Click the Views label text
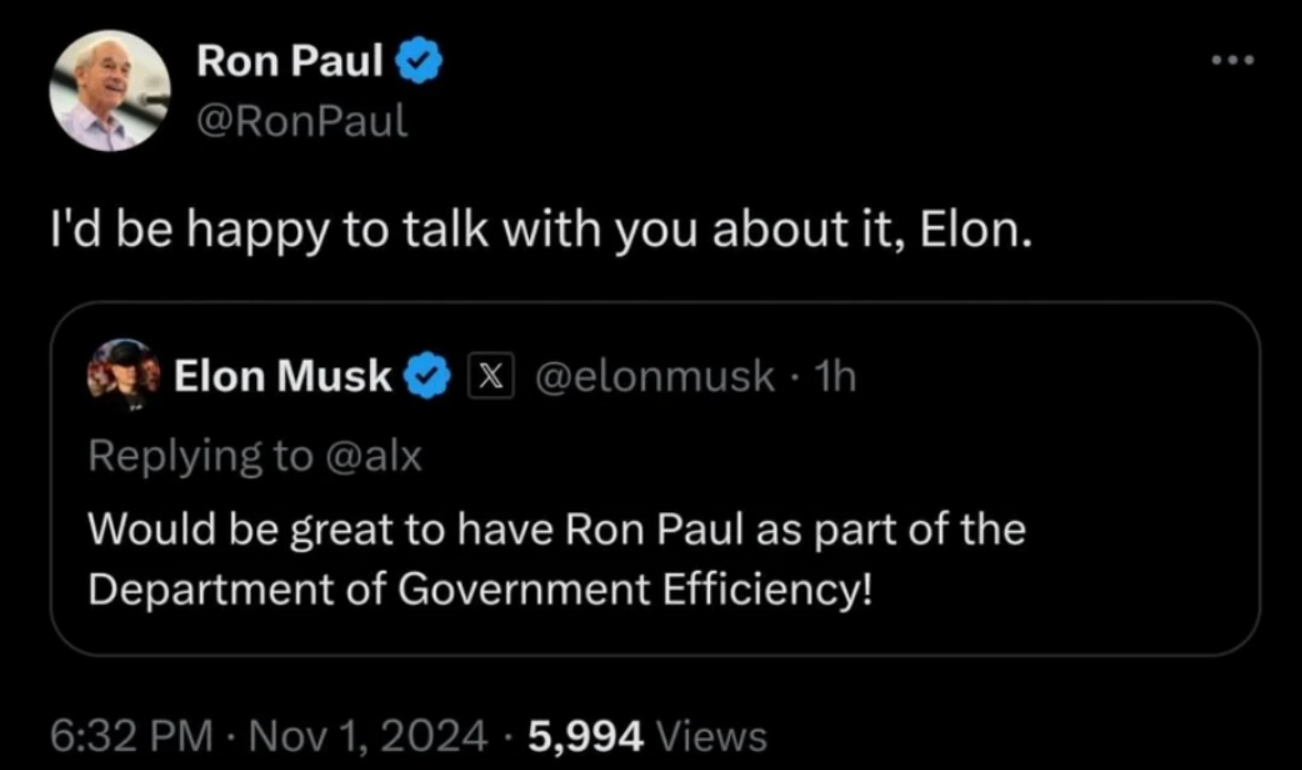The width and height of the screenshot is (1302, 770). [x=716, y=737]
